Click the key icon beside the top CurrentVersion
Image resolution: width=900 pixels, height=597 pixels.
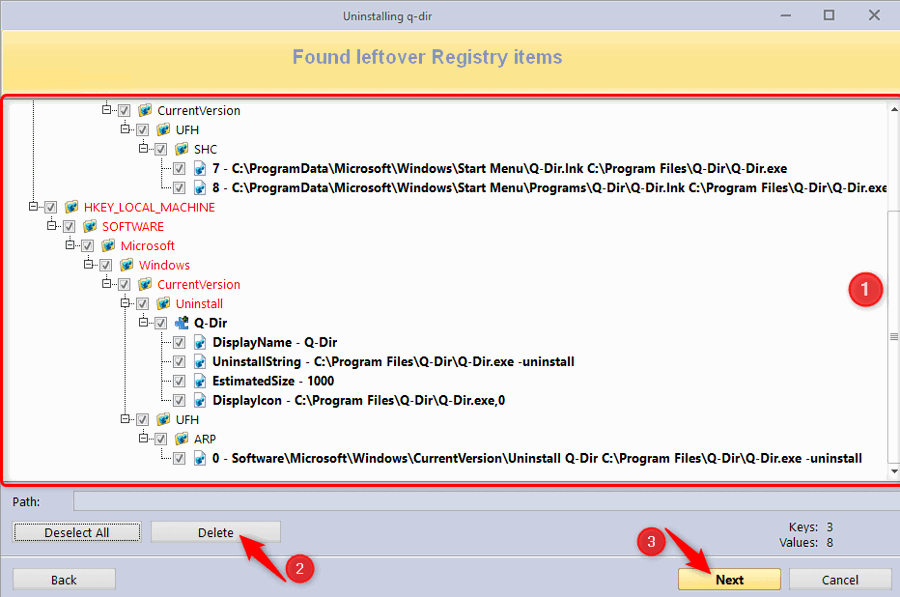[x=145, y=110]
